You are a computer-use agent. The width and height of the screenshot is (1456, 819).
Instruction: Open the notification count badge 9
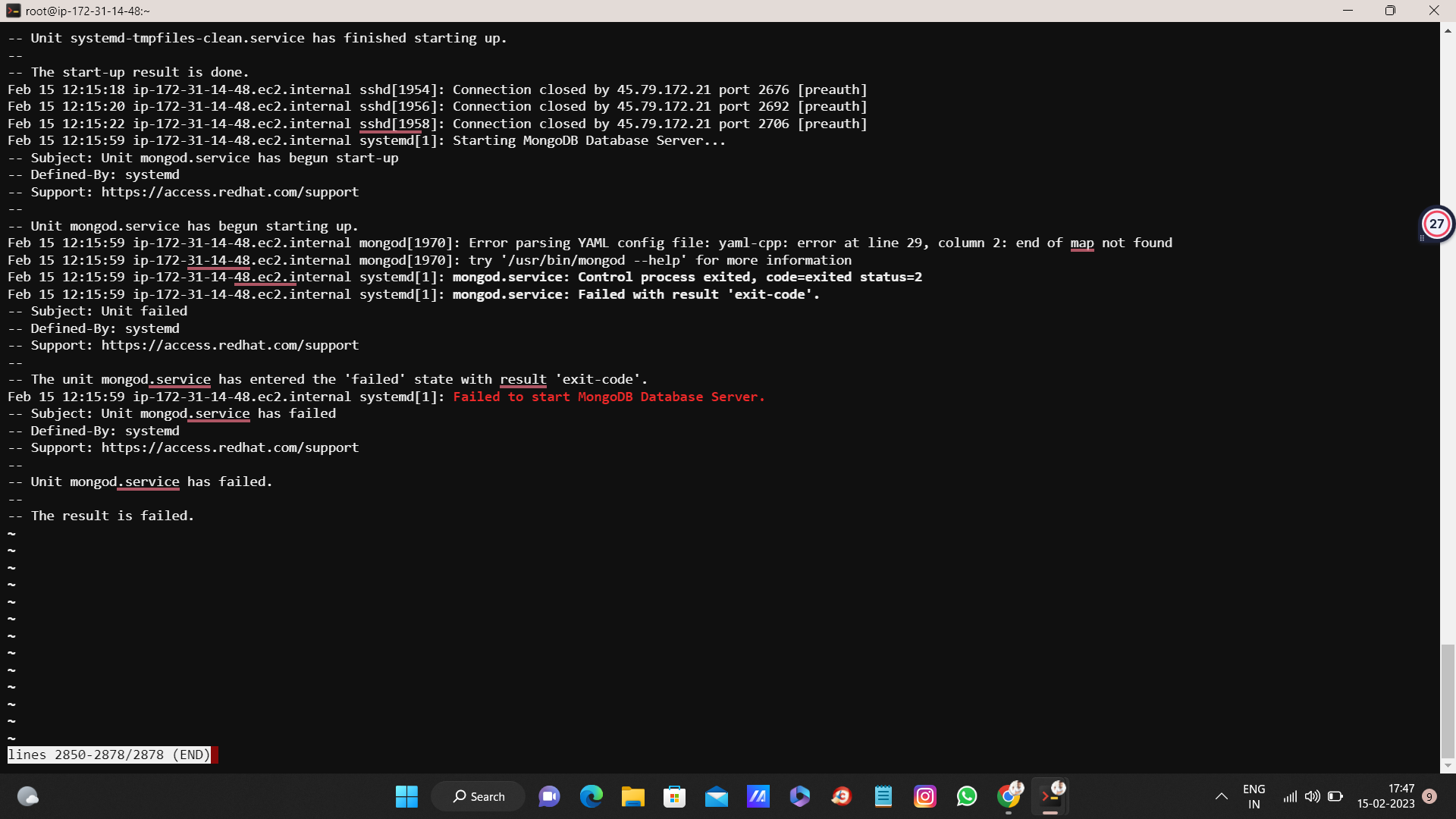[1429, 796]
